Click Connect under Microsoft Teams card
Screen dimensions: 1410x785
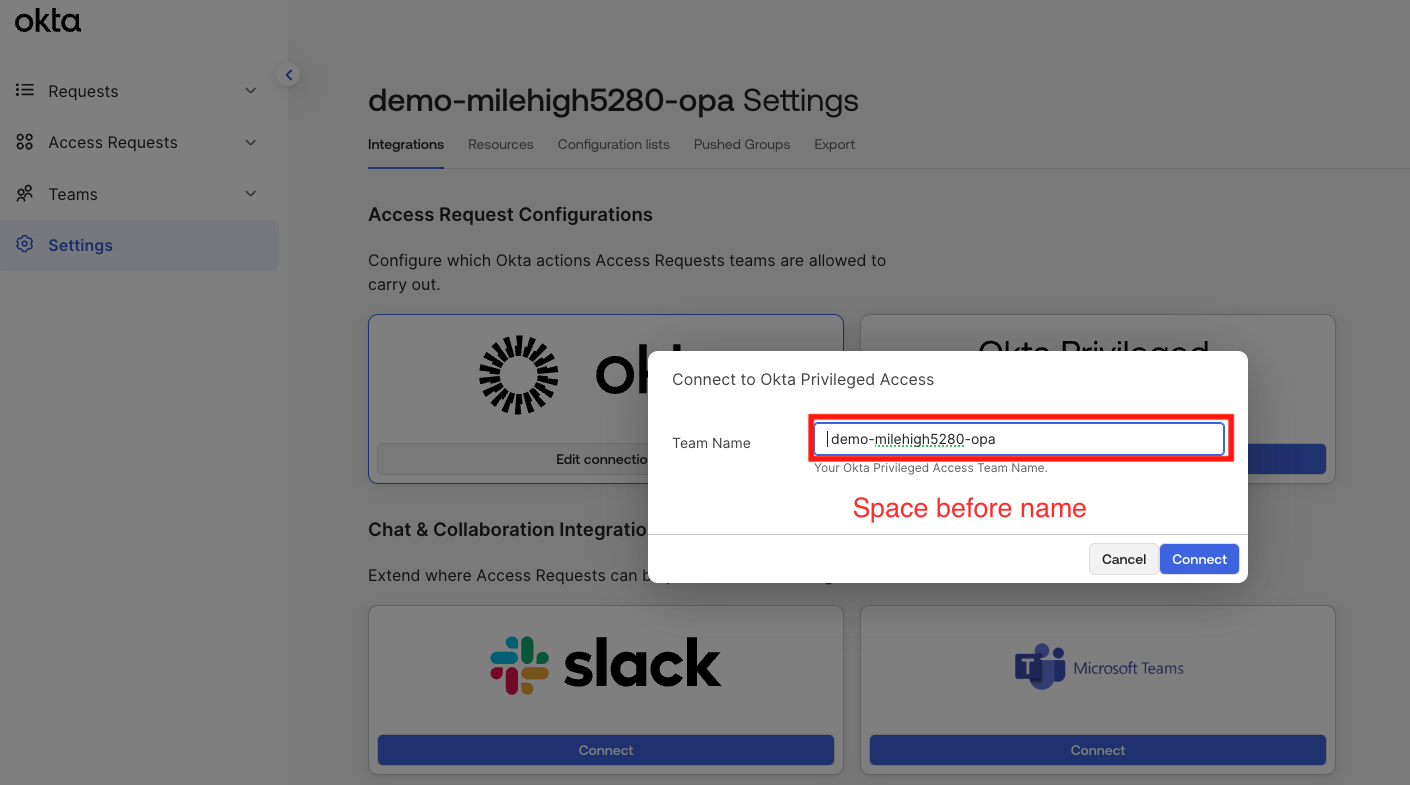click(1098, 750)
